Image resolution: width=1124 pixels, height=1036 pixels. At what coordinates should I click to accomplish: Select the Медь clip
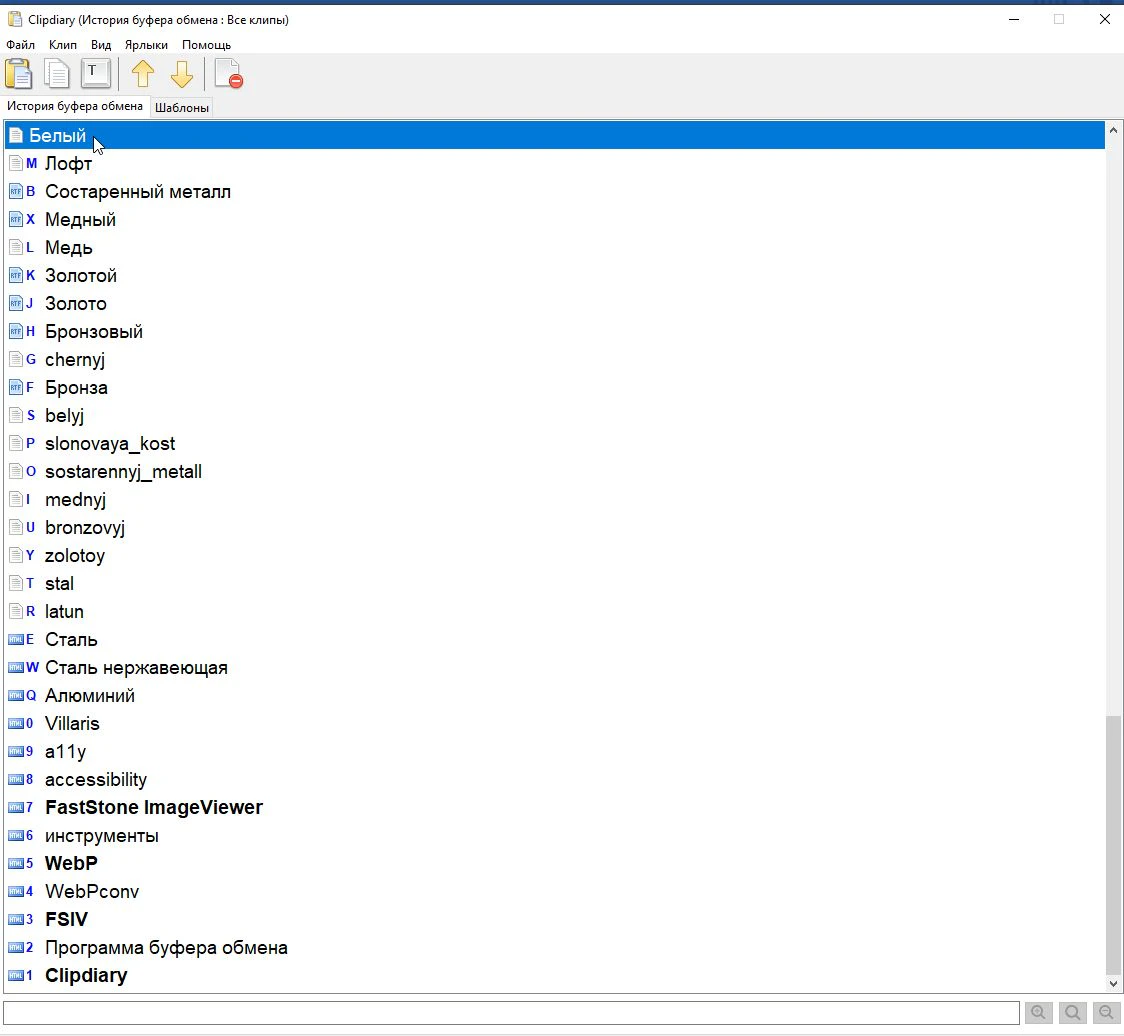pos(555,247)
